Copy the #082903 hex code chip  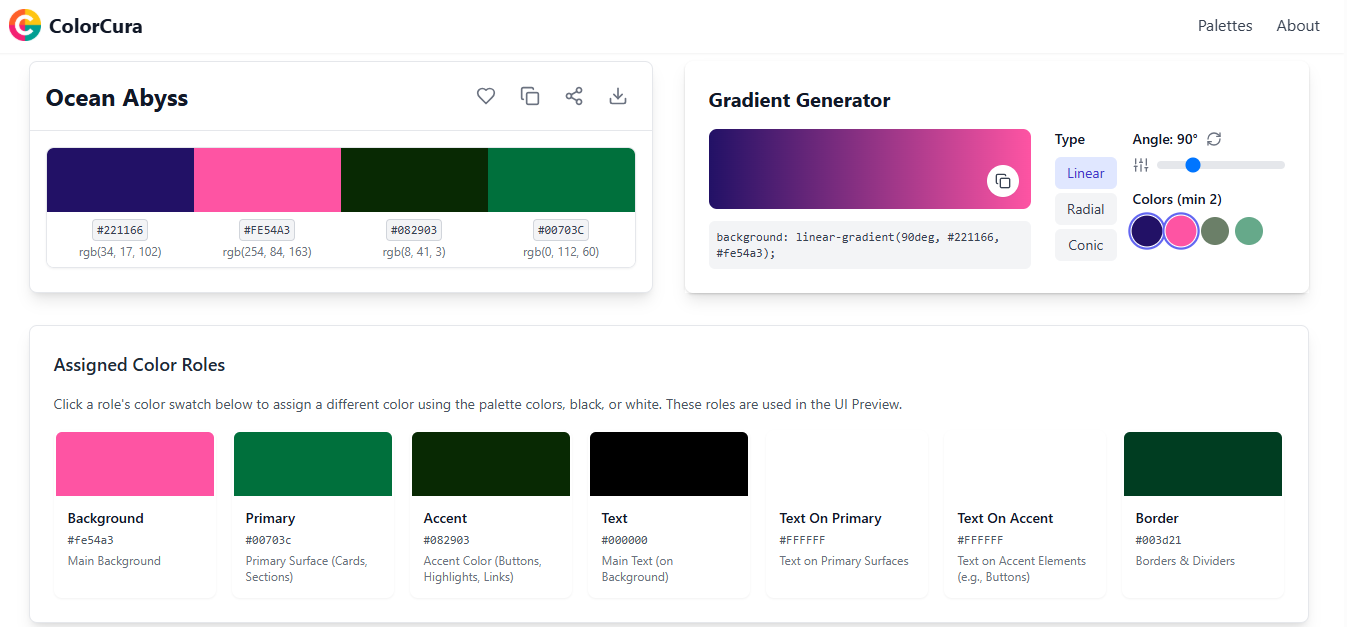pyautogui.click(x=414, y=230)
